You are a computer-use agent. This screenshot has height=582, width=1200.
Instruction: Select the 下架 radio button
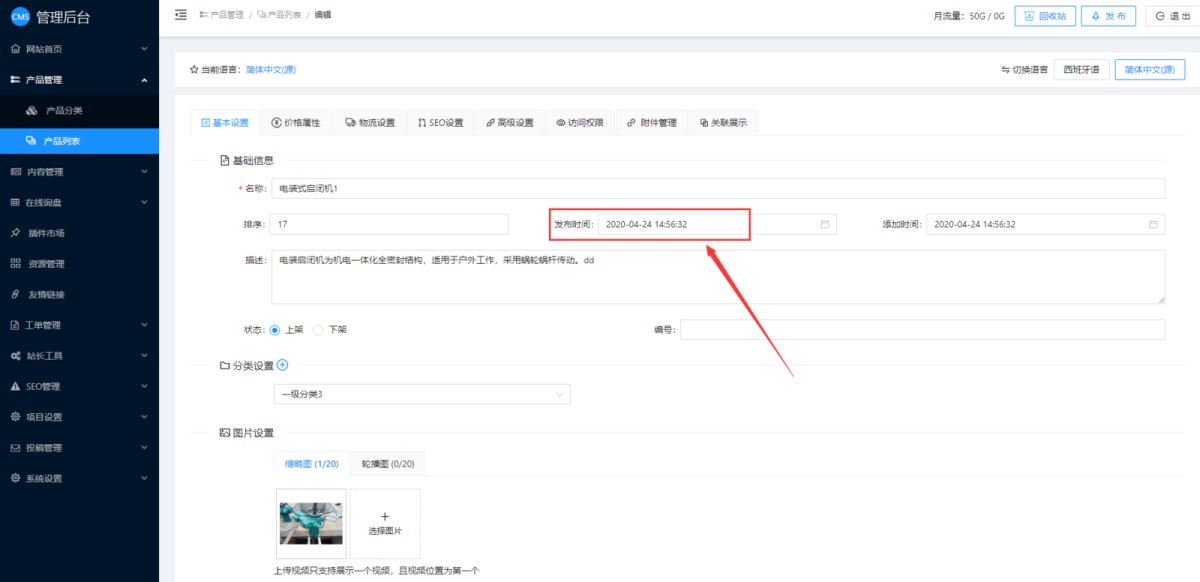coord(319,330)
